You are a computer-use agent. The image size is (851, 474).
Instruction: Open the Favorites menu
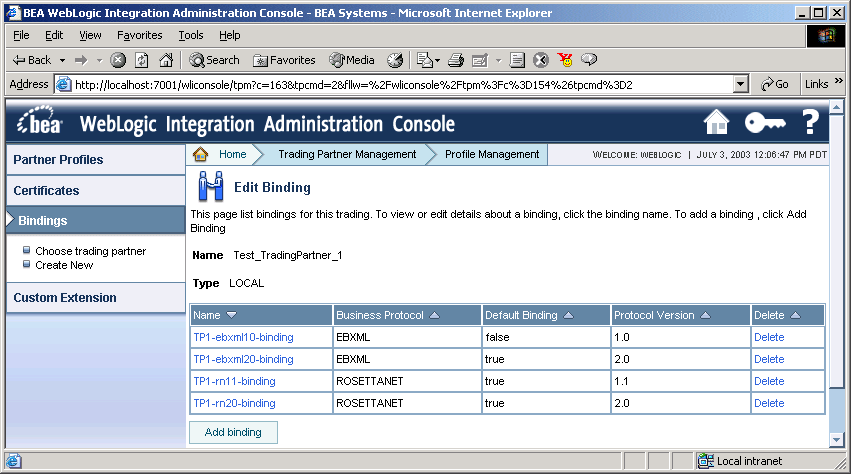tap(139, 35)
